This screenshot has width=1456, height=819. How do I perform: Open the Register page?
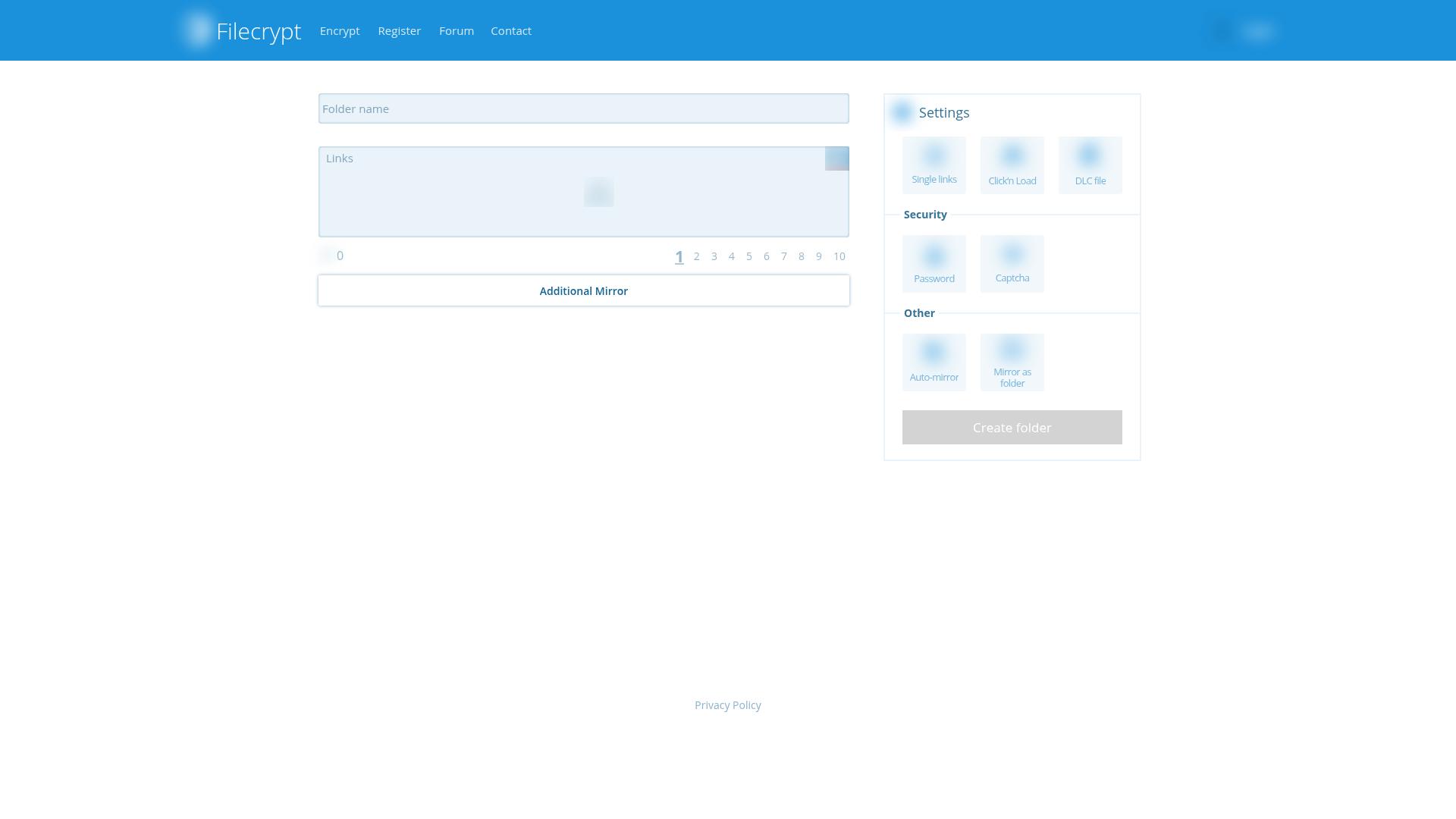(399, 30)
